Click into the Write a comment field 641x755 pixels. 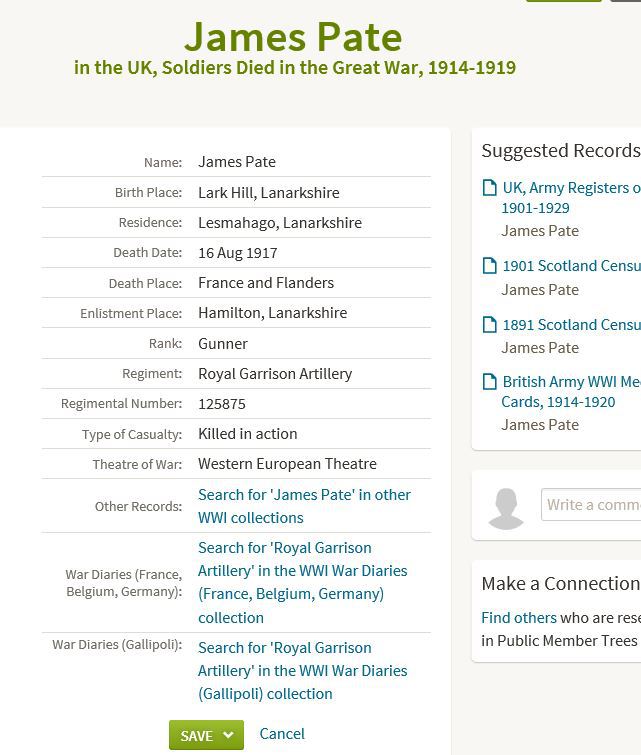592,504
